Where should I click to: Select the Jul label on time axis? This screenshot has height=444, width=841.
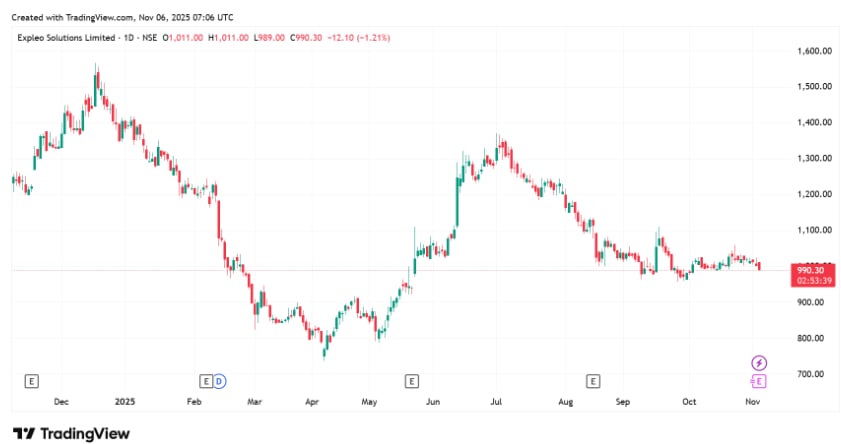tap(496, 402)
